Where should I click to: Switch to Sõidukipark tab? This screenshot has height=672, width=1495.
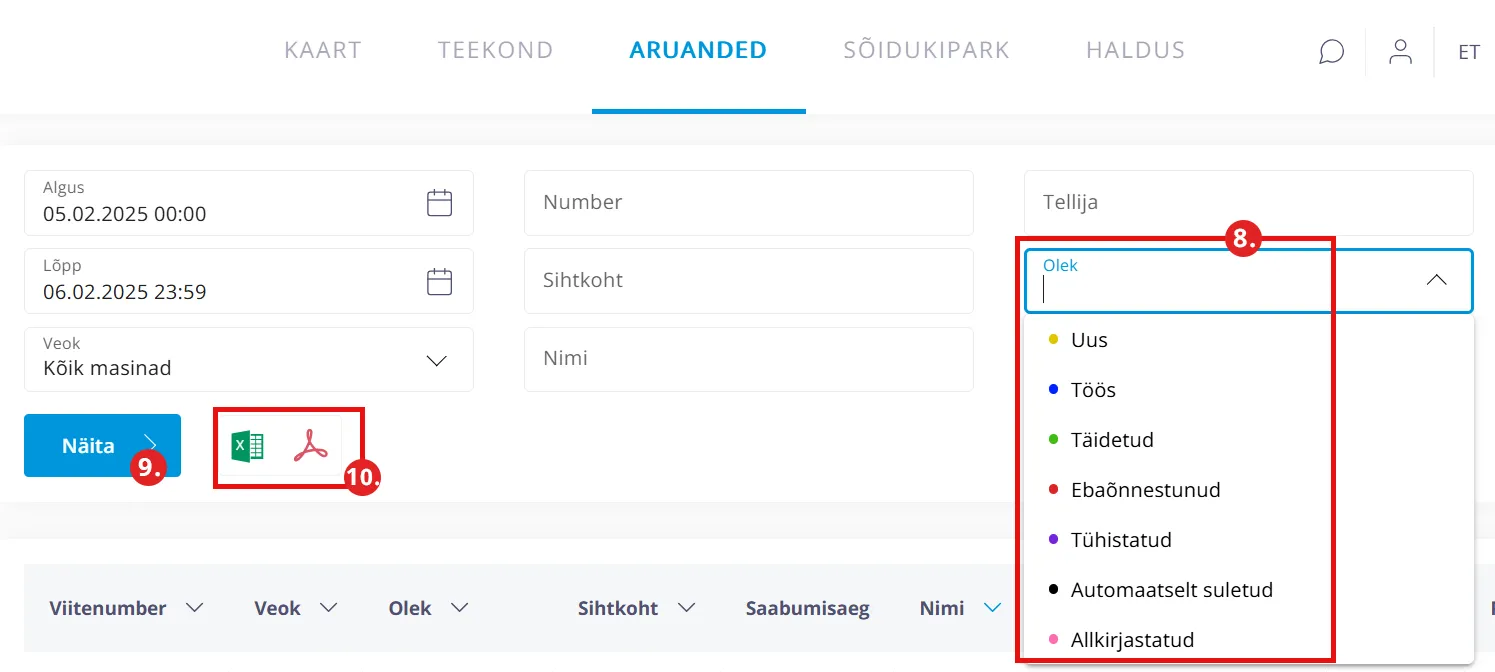[x=926, y=50]
